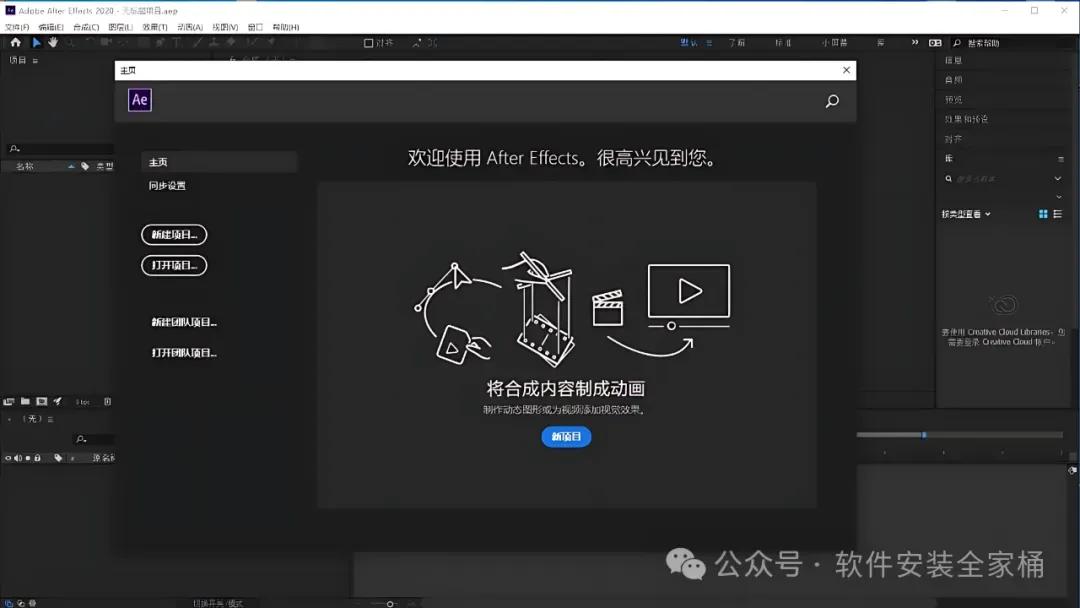This screenshot has height=608, width=1080.
Task: Toggle the eye visibility column in timeline
Action: [x=8, y=458]
